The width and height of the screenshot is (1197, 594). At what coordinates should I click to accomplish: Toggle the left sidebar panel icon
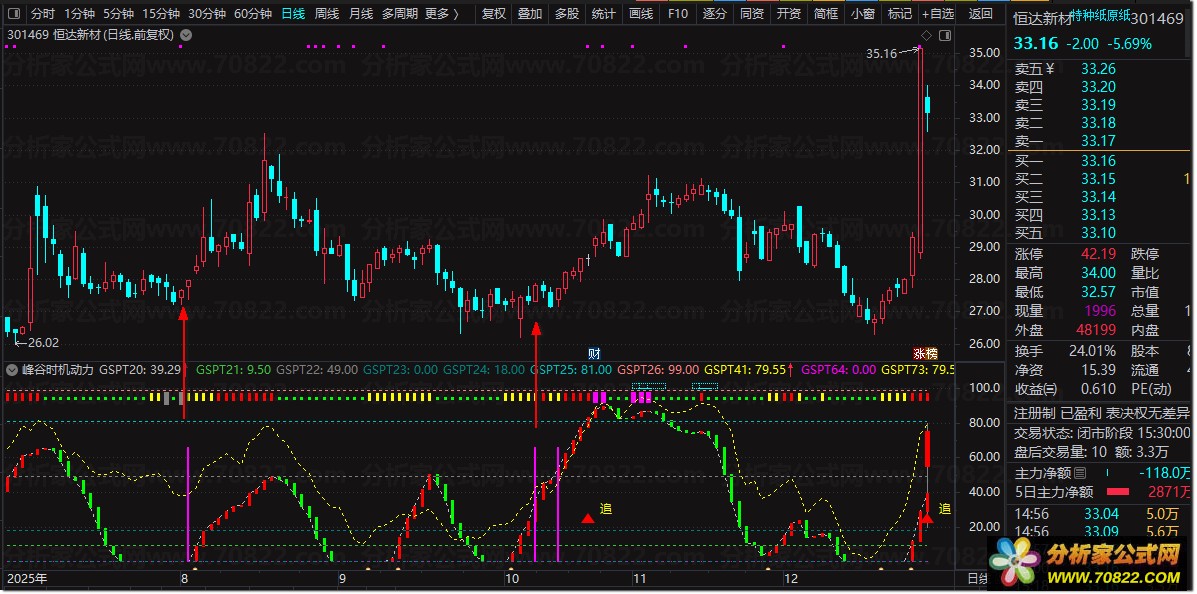point(12,14)
